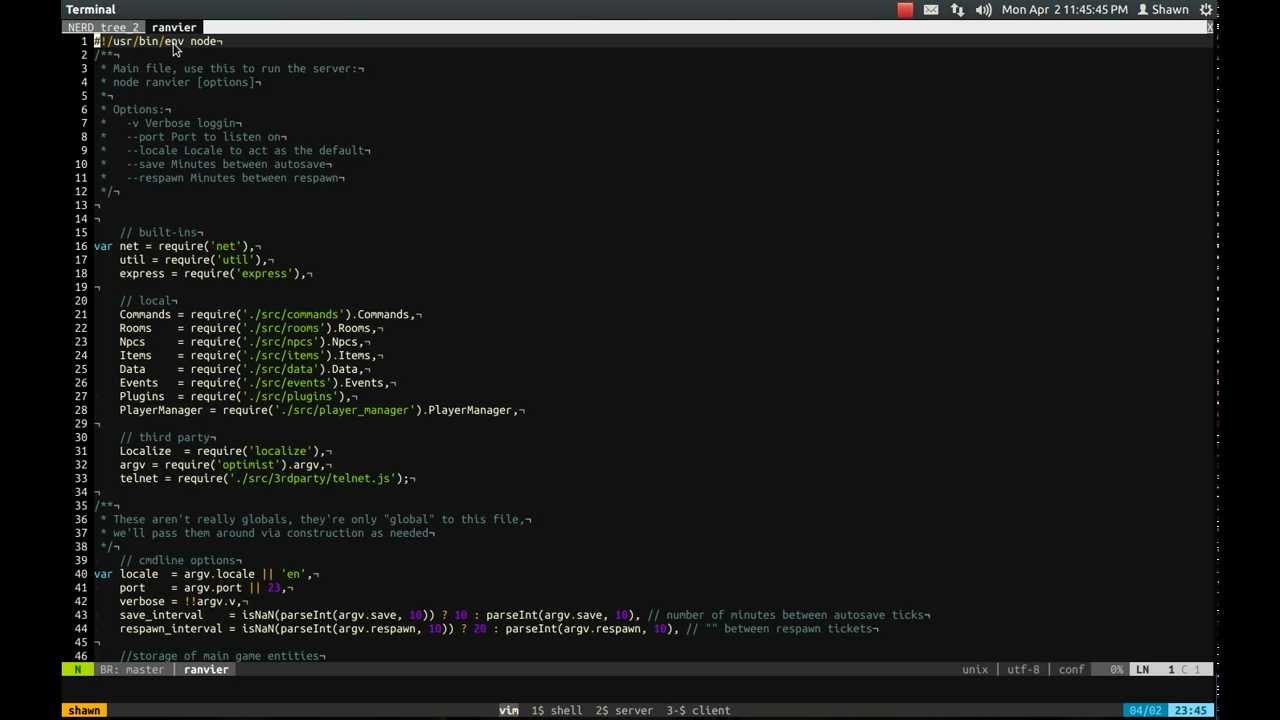
Task: Open the Shawn user account menu
Action: [1163, 10]
